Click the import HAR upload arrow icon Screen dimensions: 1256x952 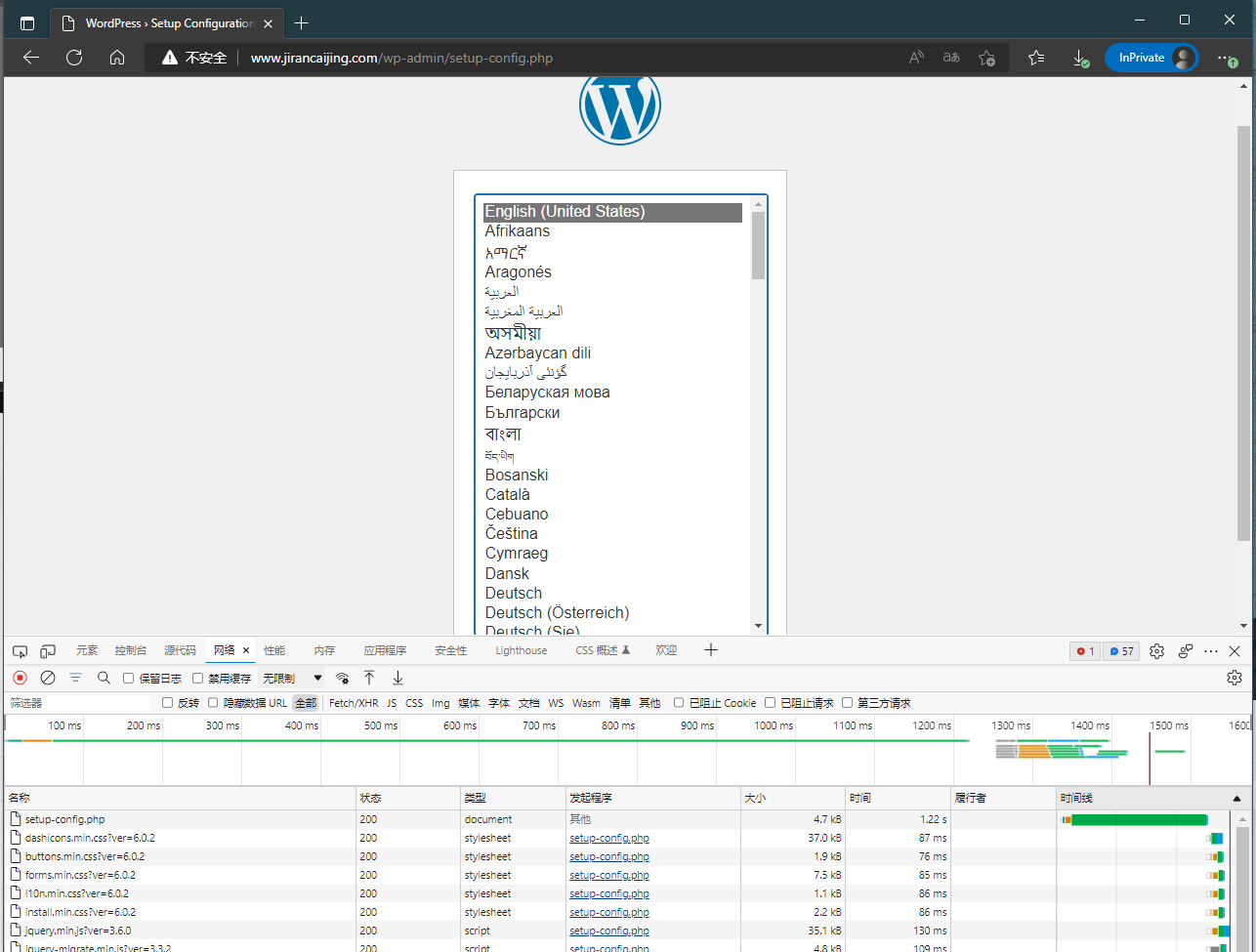point(369,678)
